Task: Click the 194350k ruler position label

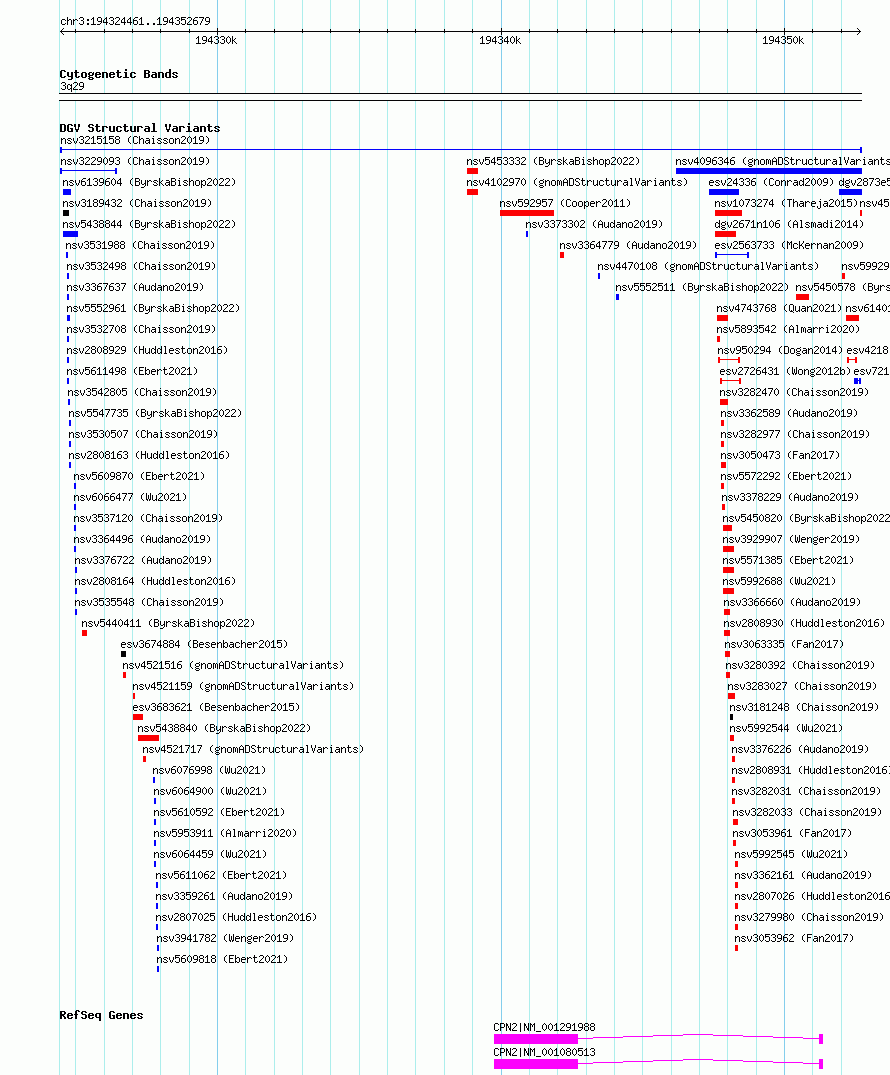Action: (783, 40)
